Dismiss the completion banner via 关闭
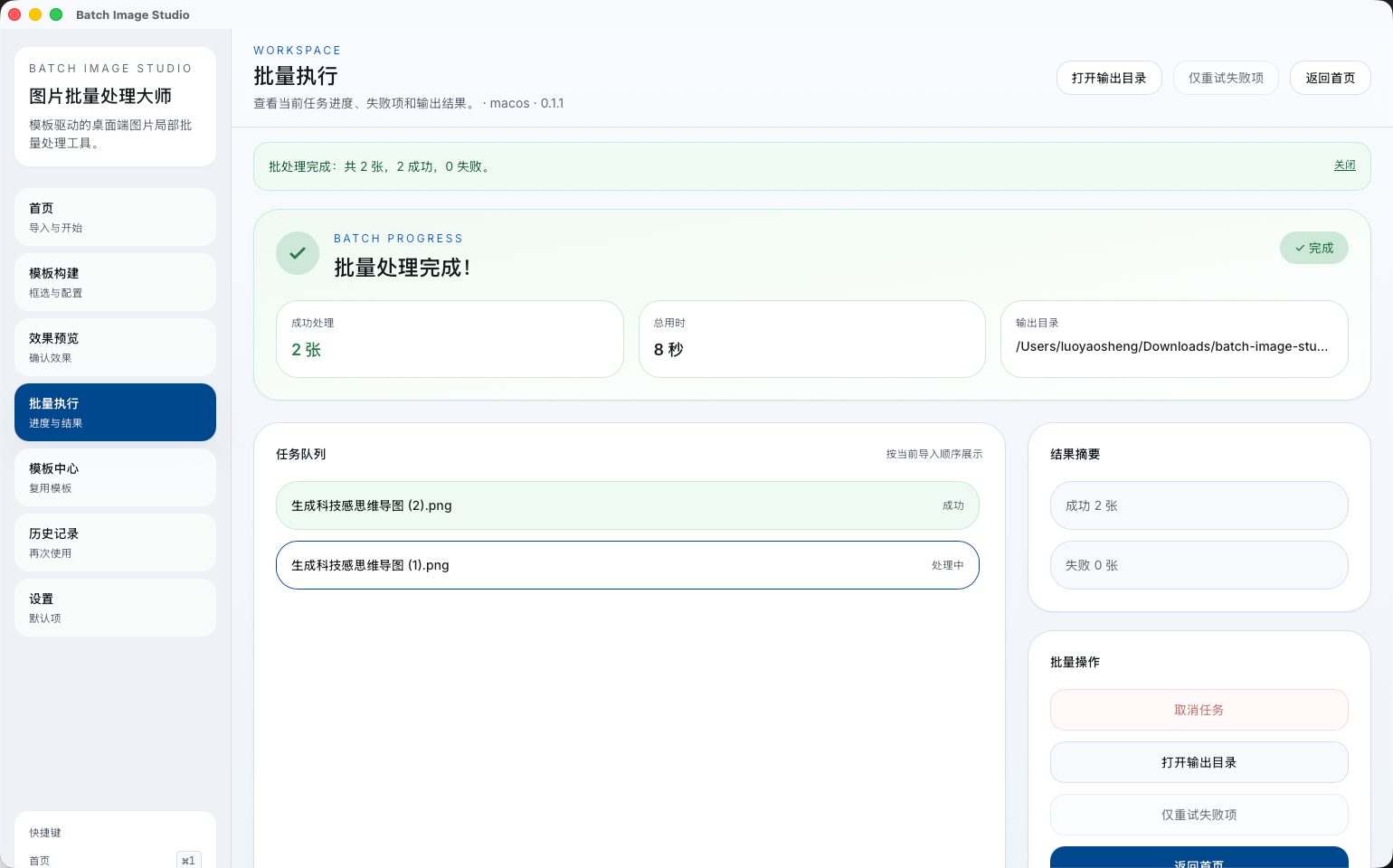This screenshot has height=868, width=1393. point(1345,165)
